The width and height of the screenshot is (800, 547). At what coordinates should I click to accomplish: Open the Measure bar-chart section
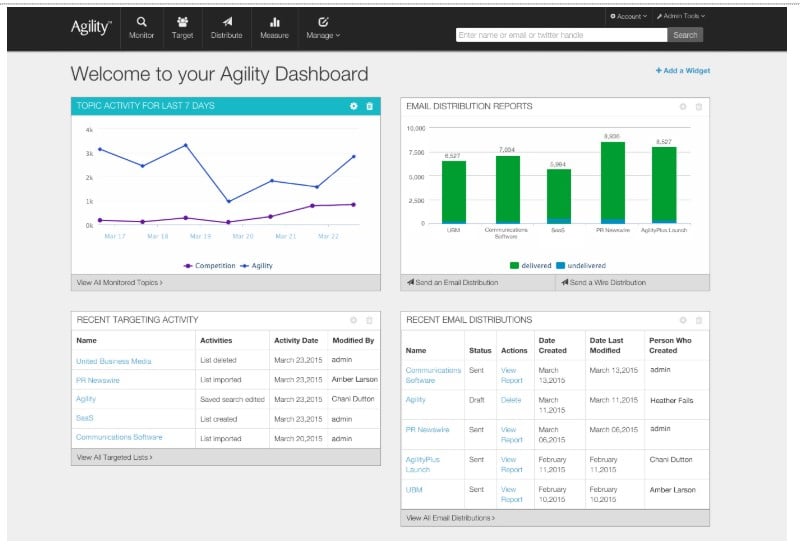(274, 27)
